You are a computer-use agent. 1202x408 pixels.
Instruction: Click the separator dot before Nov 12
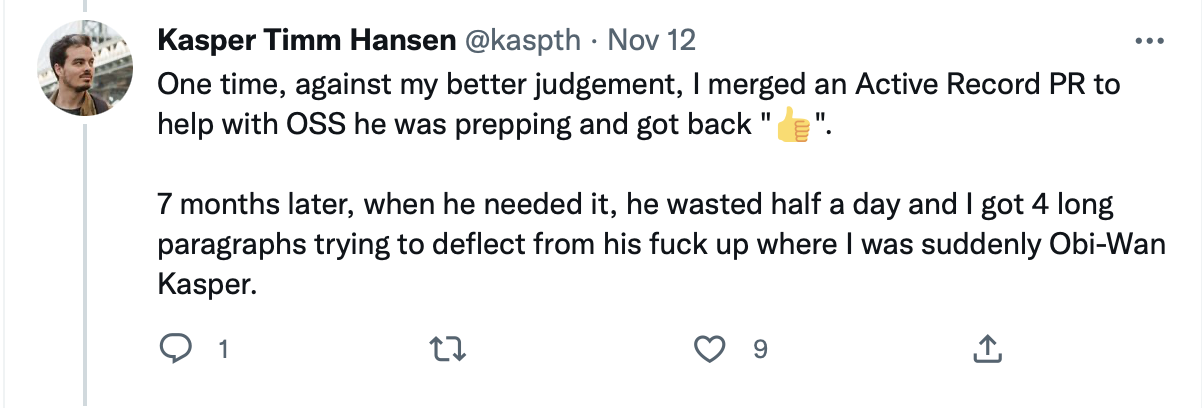(593, 41)
